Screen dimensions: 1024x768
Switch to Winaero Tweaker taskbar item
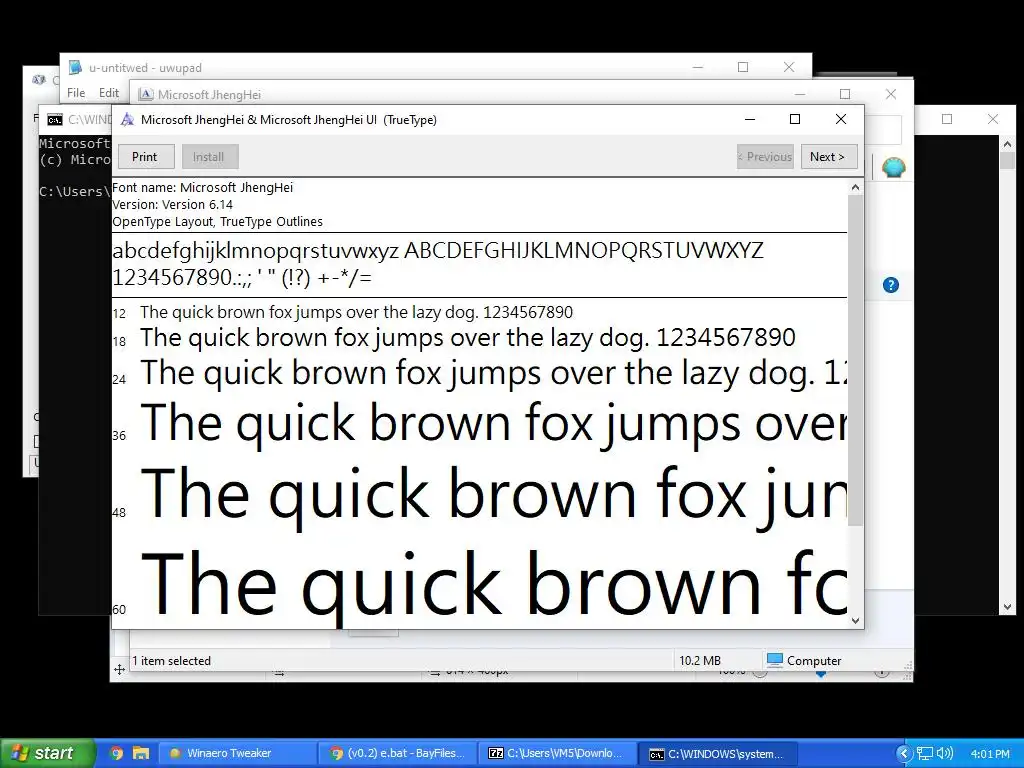236,753
